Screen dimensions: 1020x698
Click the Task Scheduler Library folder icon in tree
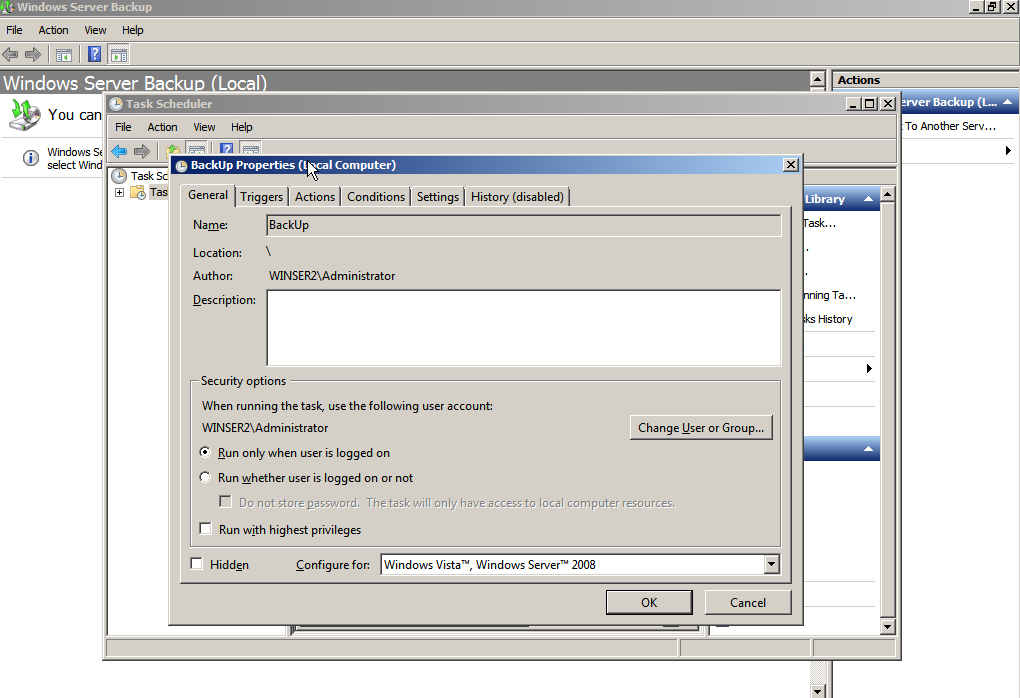pyautogui.click(x=138, y=193)
